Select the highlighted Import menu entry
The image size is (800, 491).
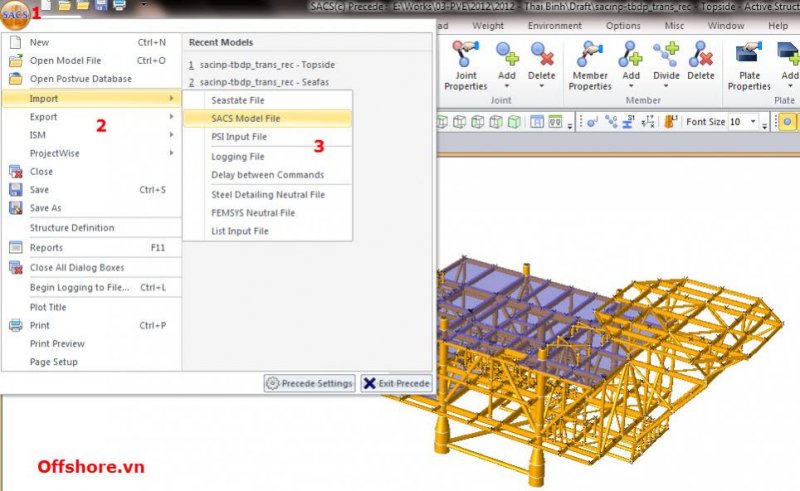[92, 99]
